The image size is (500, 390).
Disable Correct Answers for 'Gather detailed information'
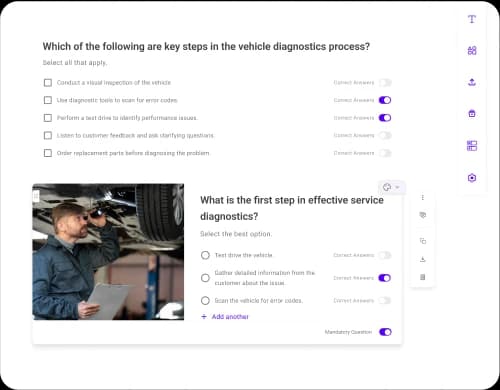point(385,278)
